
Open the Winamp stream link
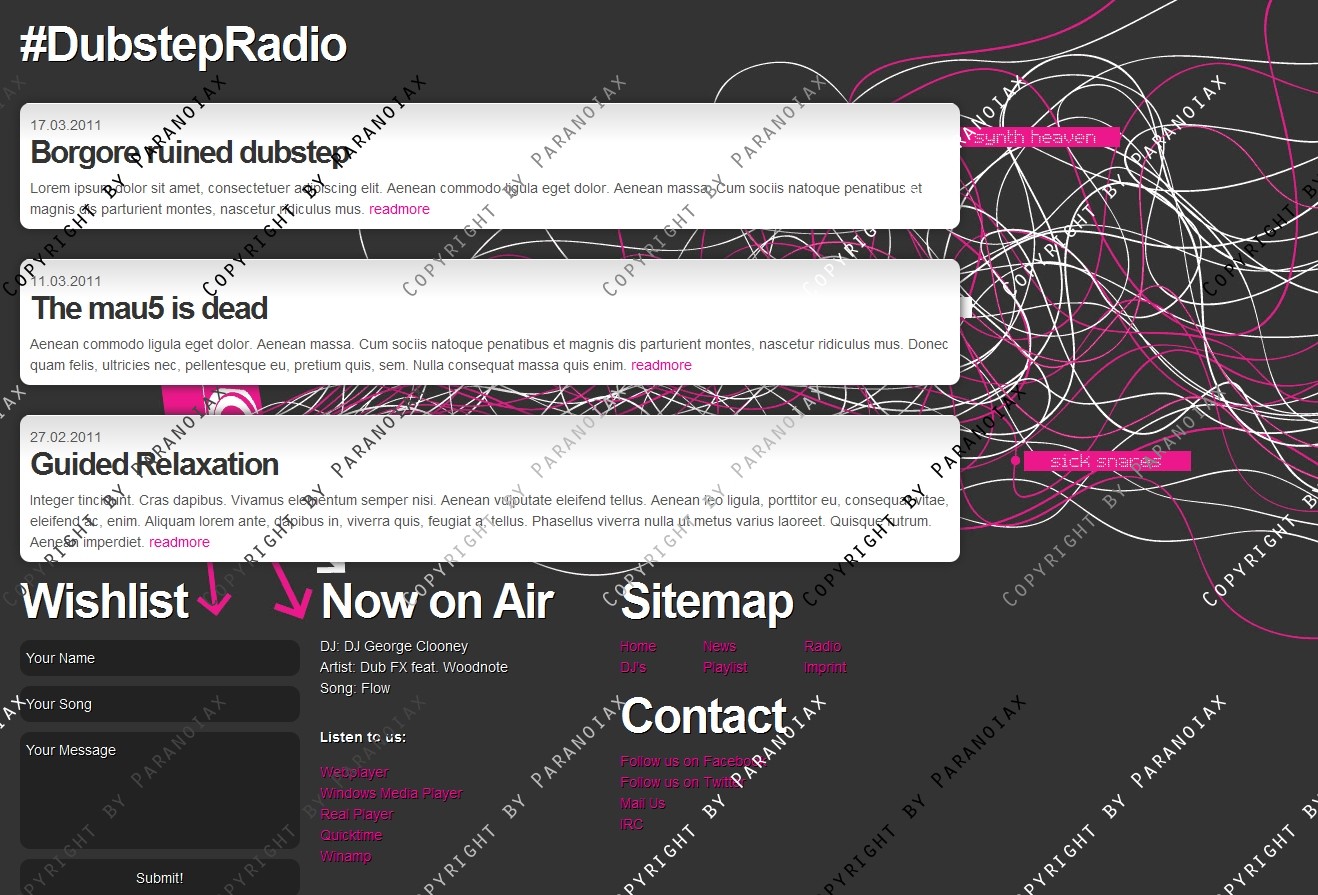click(x=345, y=856)
